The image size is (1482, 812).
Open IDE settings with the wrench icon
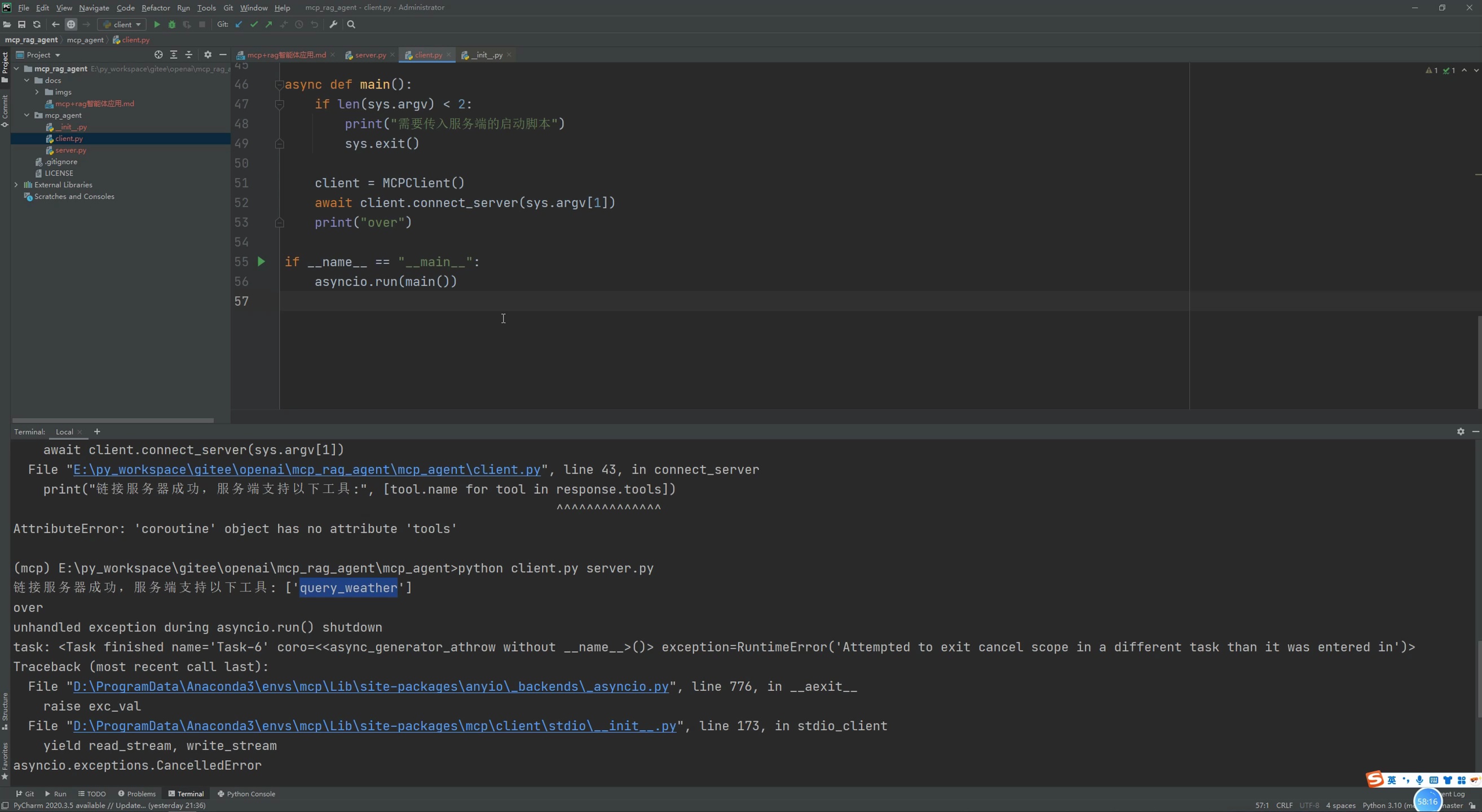click(333, 24)
